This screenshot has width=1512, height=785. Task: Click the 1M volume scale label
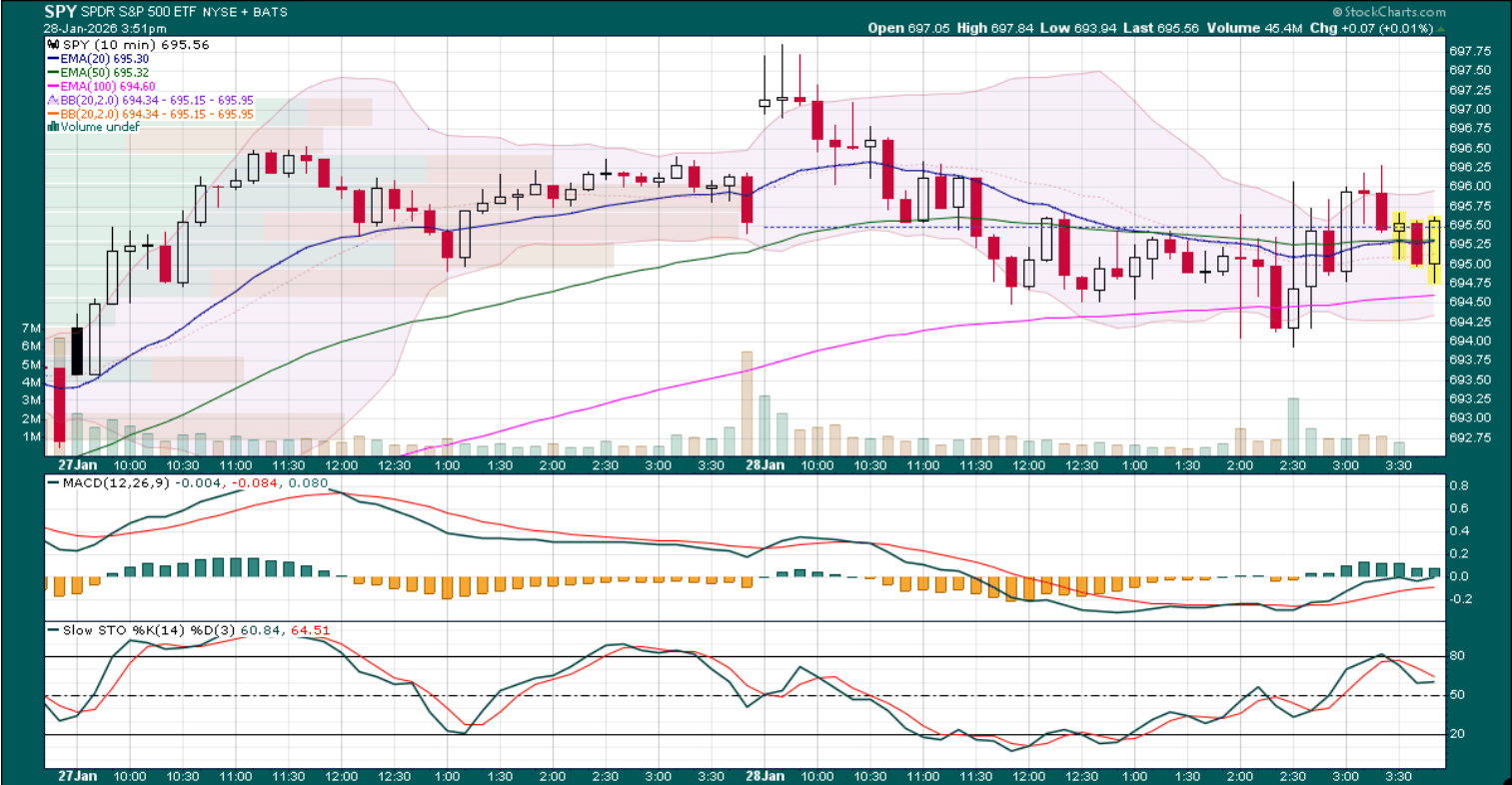point(31,436)
